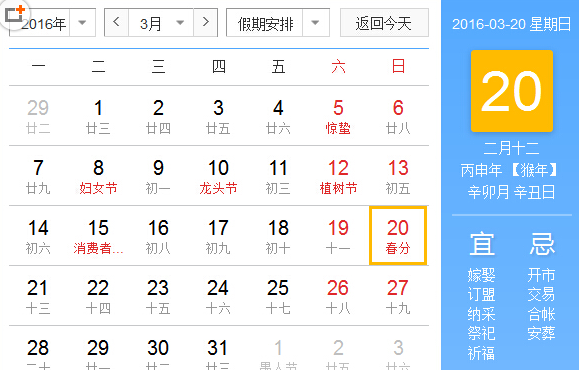The height and width of the screenshot is (370, 579).
Task: Select March 2 廿四
Action: 158,116
